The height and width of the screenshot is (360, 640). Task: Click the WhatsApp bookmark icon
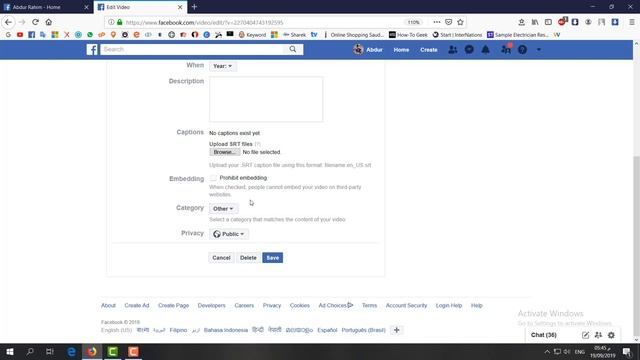click(90, 35)
